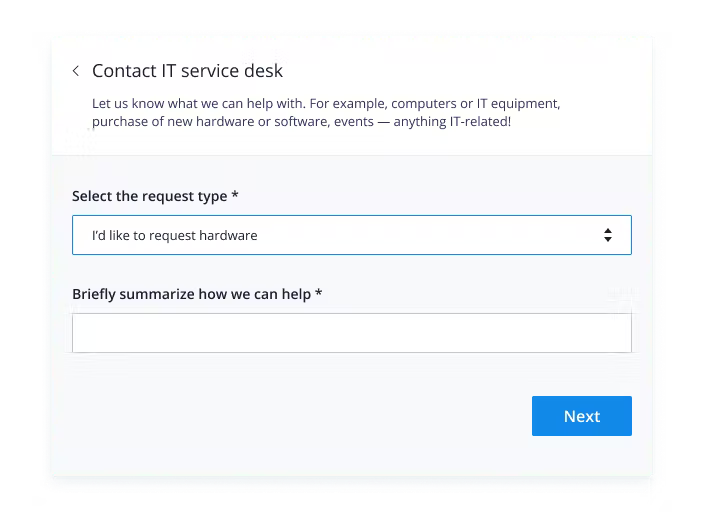This screenshot has width=704, height=512.
Task: Click the required asterisk beside request type label
Action: 235,196
